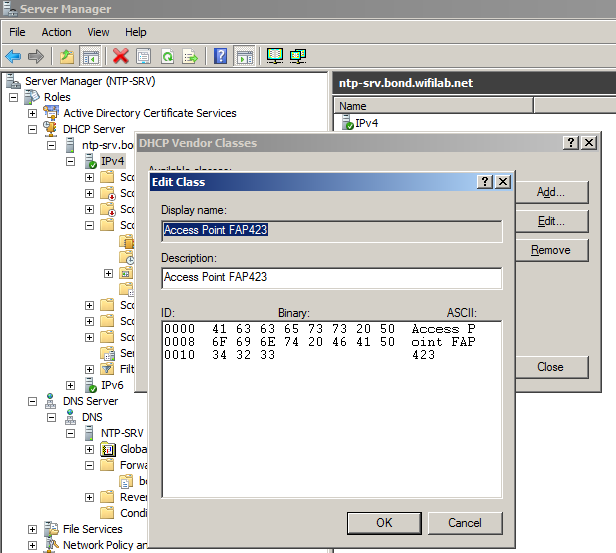Screen dimensions: 616x553
Task: Click the Back arrow in the toolbar
Action: point(13,56)
